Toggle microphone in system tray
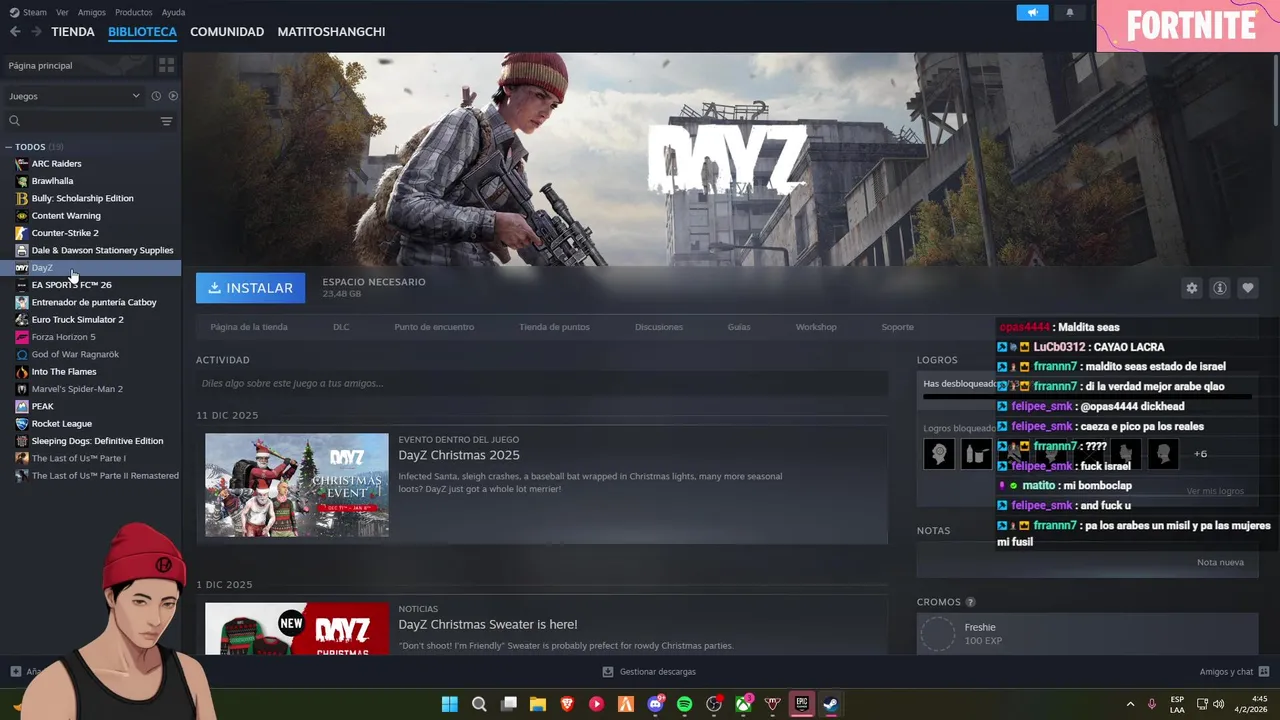This screenshot has height=720, width=1280. point(1152,704)
